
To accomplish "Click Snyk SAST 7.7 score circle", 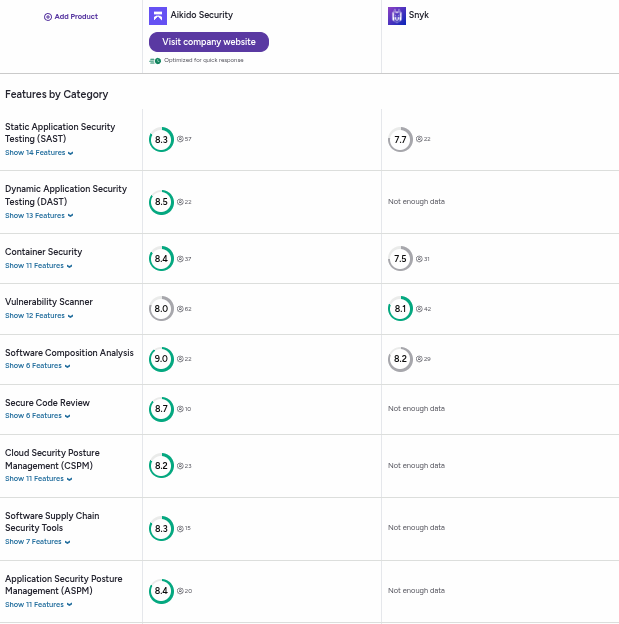I will (400, 139).
